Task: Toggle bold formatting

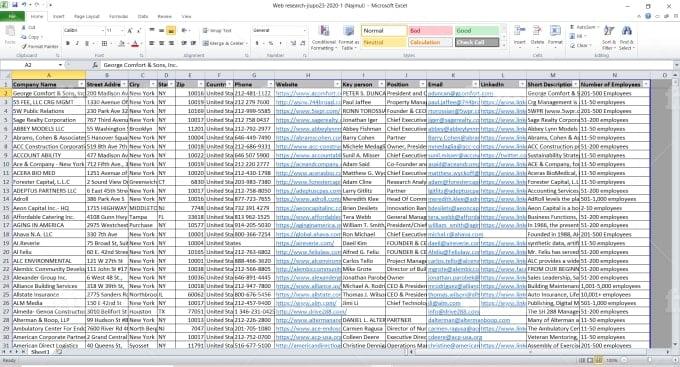Action: coord(68,43)
